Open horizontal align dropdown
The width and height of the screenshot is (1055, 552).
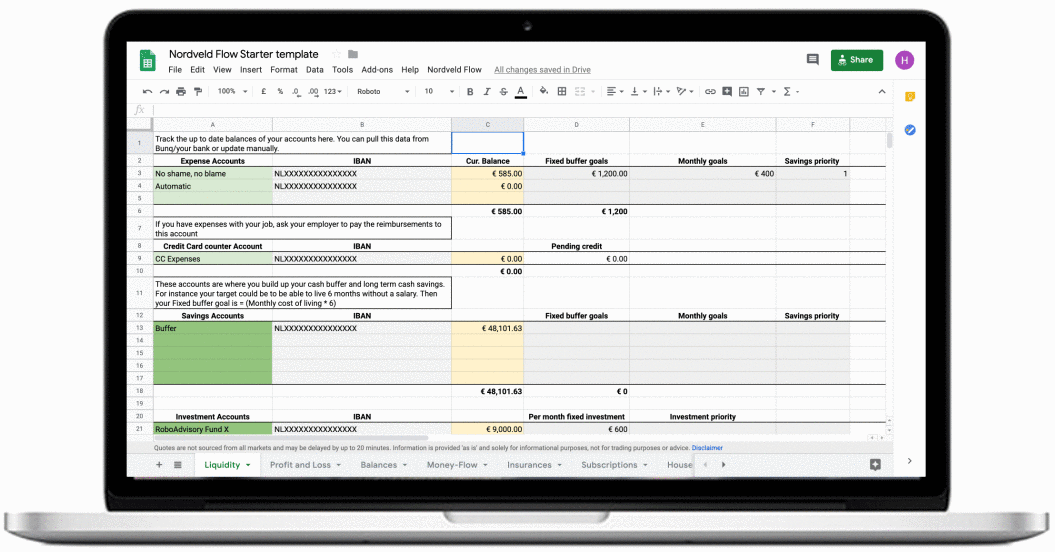click(x=615, y=92)
